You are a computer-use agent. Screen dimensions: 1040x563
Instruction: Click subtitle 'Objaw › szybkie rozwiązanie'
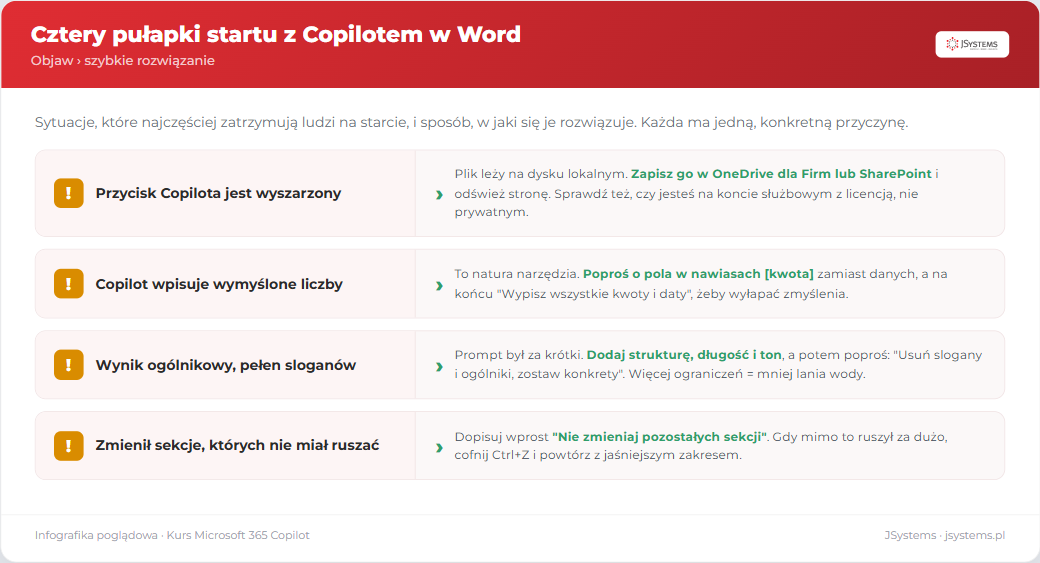click(123, 60)
